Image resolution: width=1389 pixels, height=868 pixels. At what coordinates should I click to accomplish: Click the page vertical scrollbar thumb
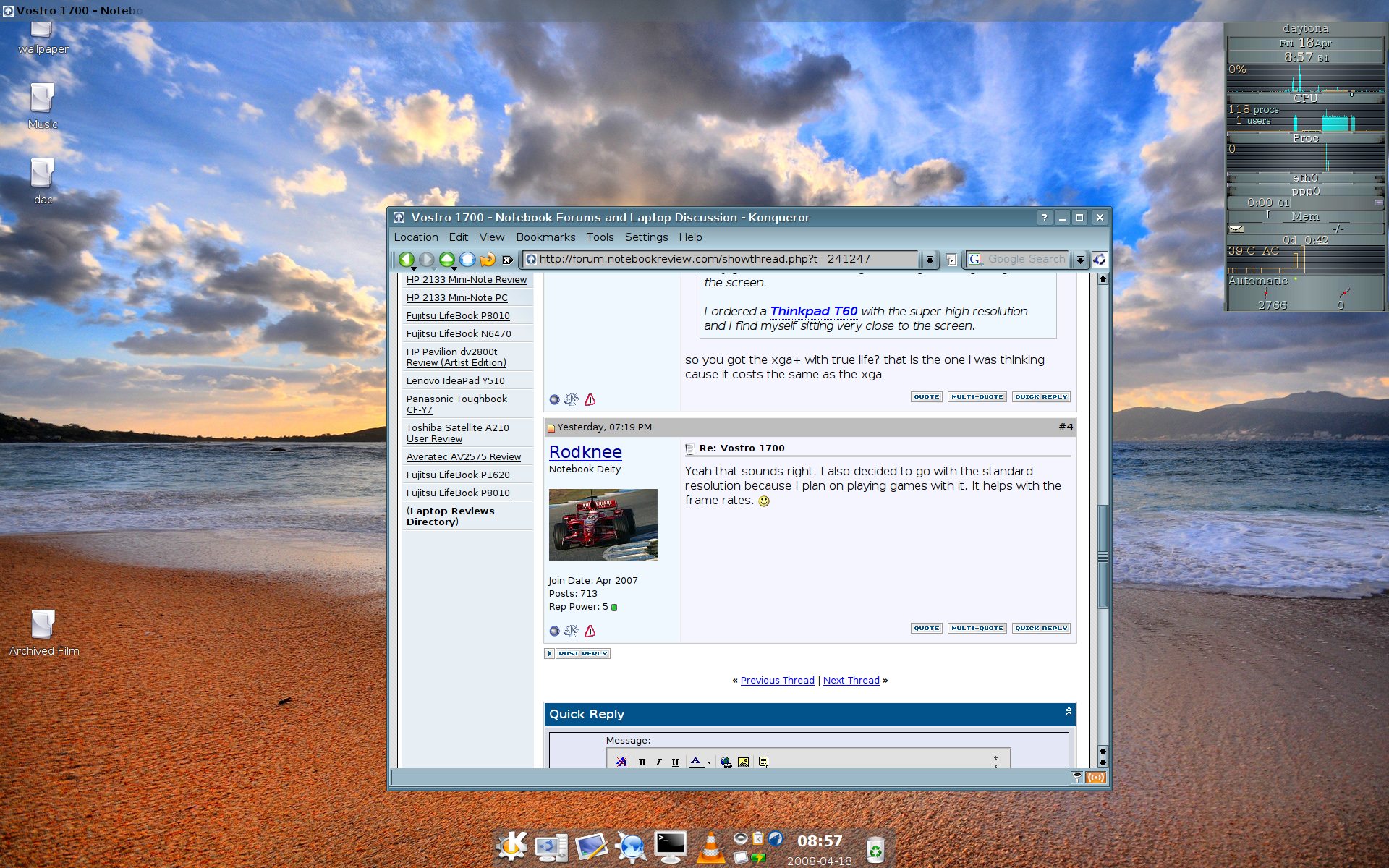(1103, 556)
